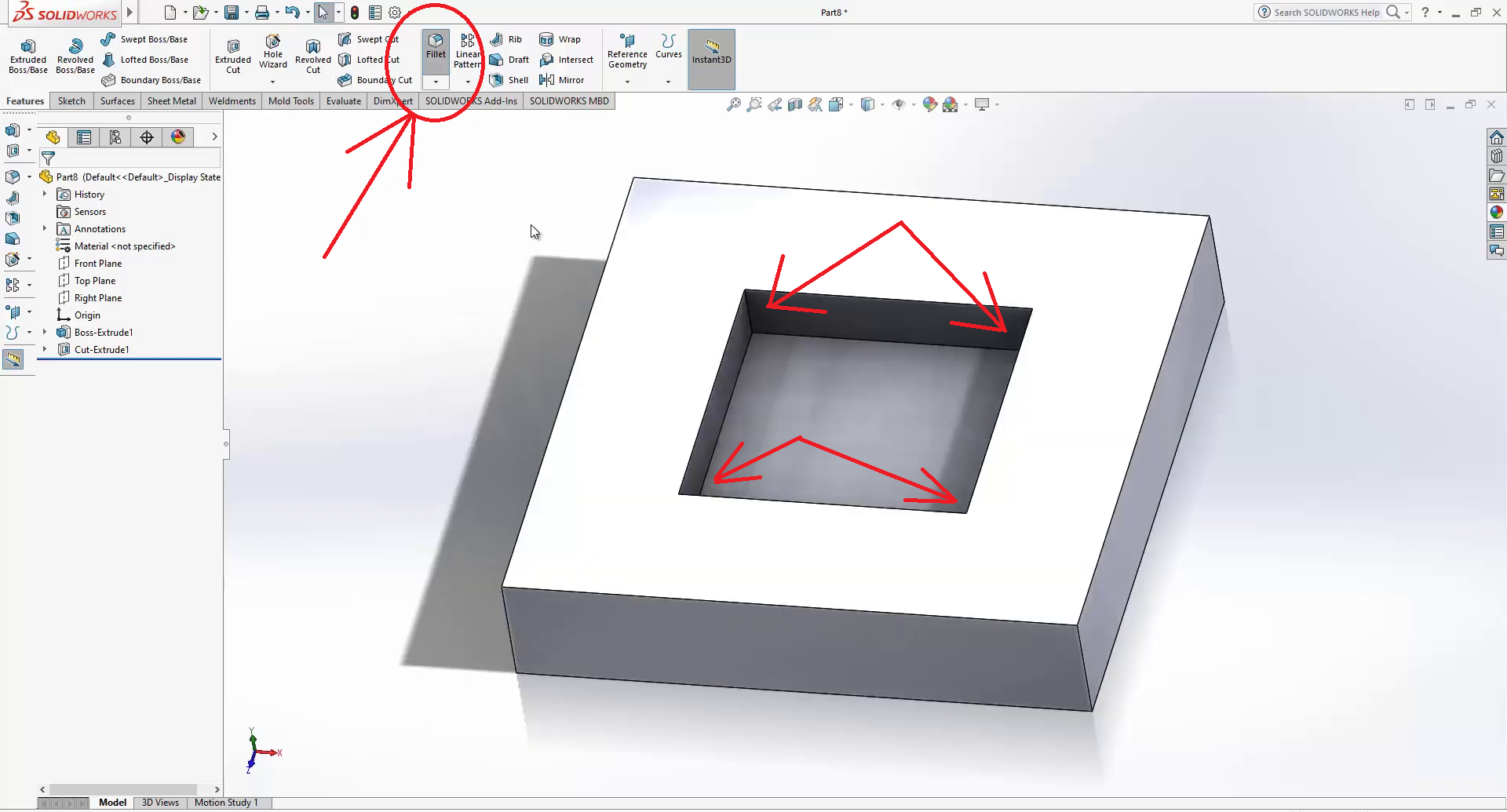
Task: Open the Evaluate tab
Action: [343, 101]
